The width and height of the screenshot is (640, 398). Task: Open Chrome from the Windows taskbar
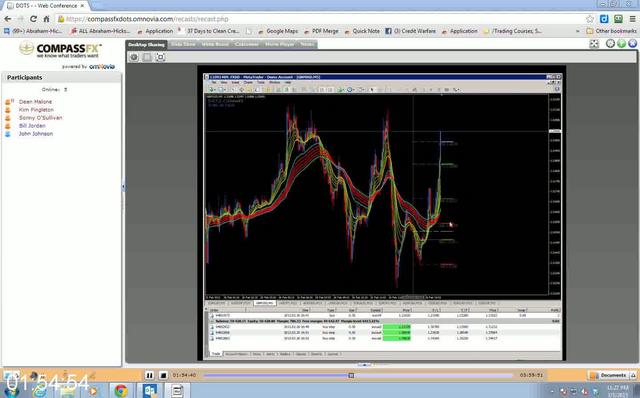(x=120, y=391)
